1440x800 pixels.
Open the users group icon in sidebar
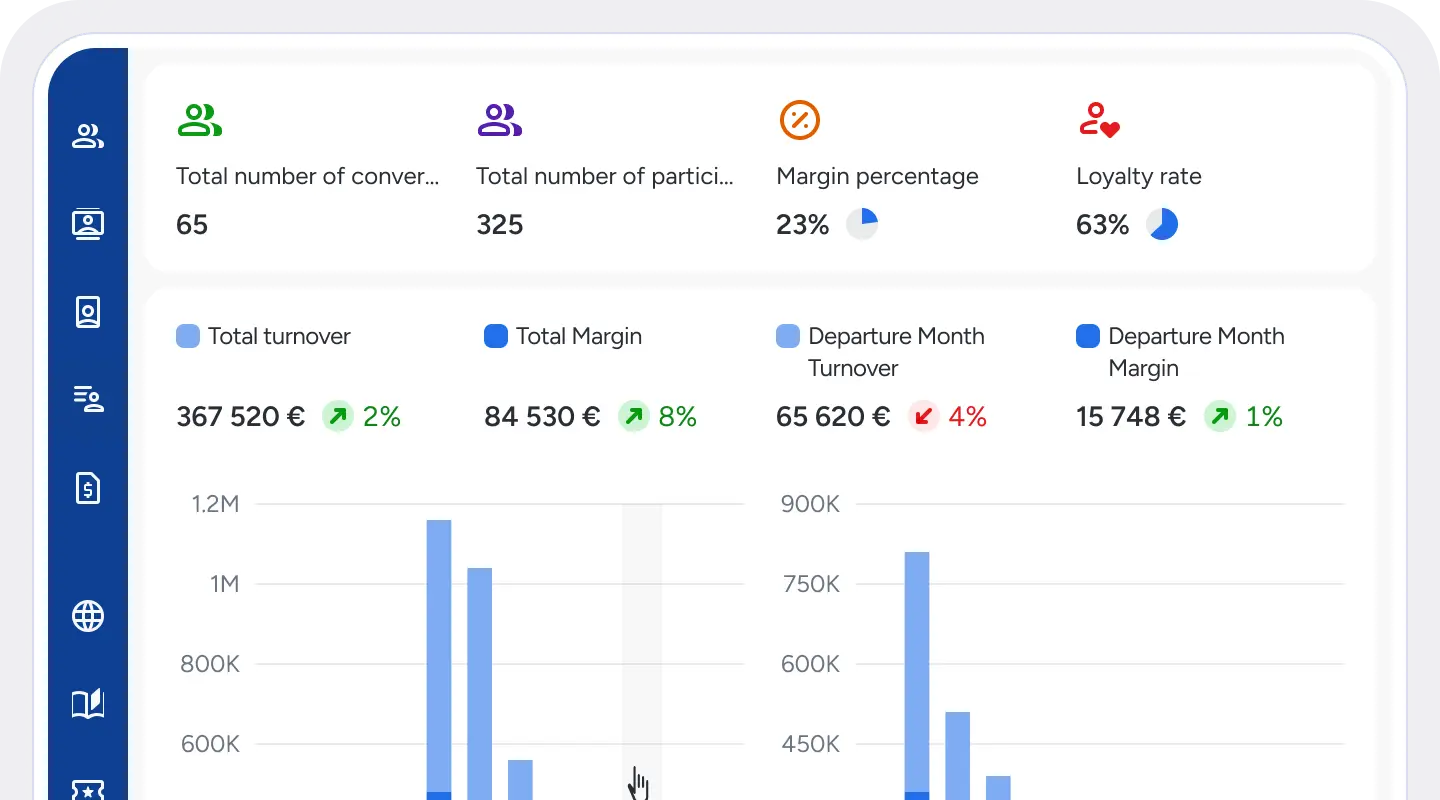pos(88,137)
